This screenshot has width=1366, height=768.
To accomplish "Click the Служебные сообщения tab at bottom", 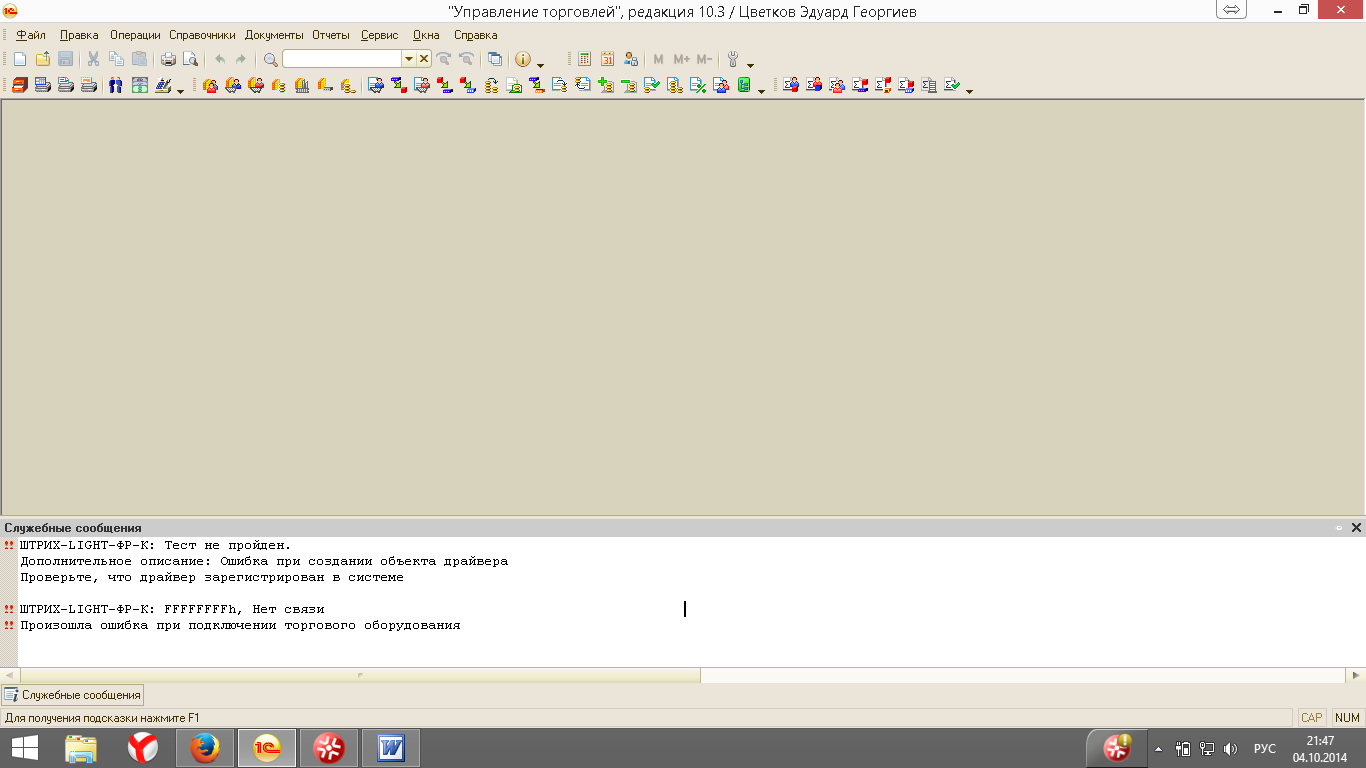I will pyautogui.click(x=73, y=694).
